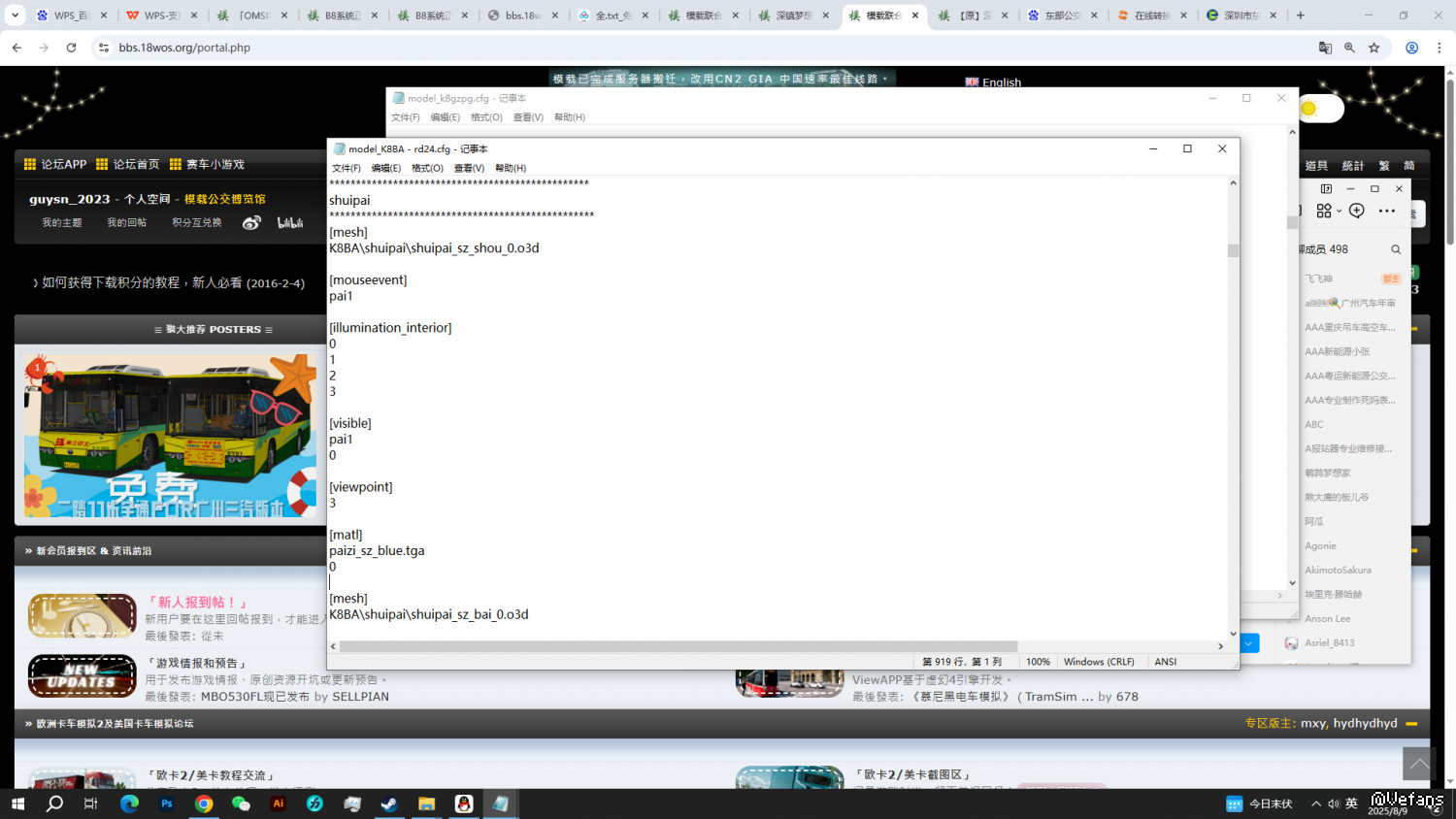Viewport: 1456px width, 819px height.
Task: Open 我的主题 link
Action: coord(62,223)
